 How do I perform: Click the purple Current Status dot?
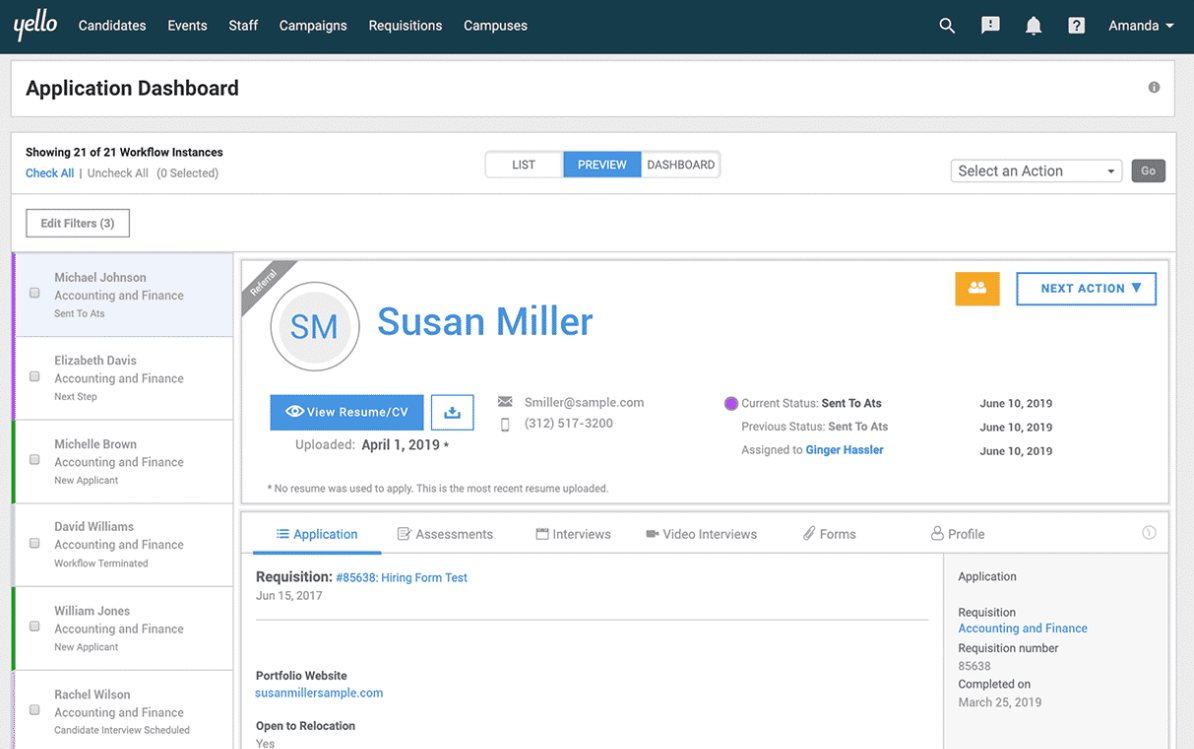(x=731, y=403)
